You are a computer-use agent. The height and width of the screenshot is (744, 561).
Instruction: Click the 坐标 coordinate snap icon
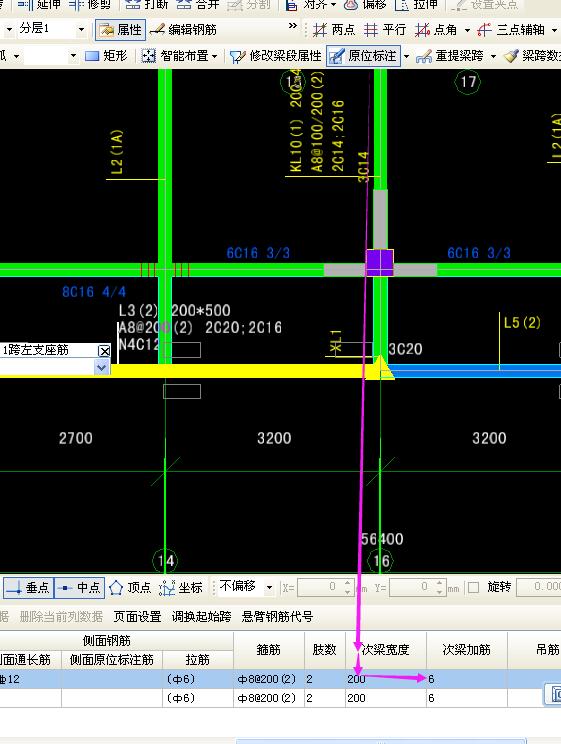click(x=181, y=587)
